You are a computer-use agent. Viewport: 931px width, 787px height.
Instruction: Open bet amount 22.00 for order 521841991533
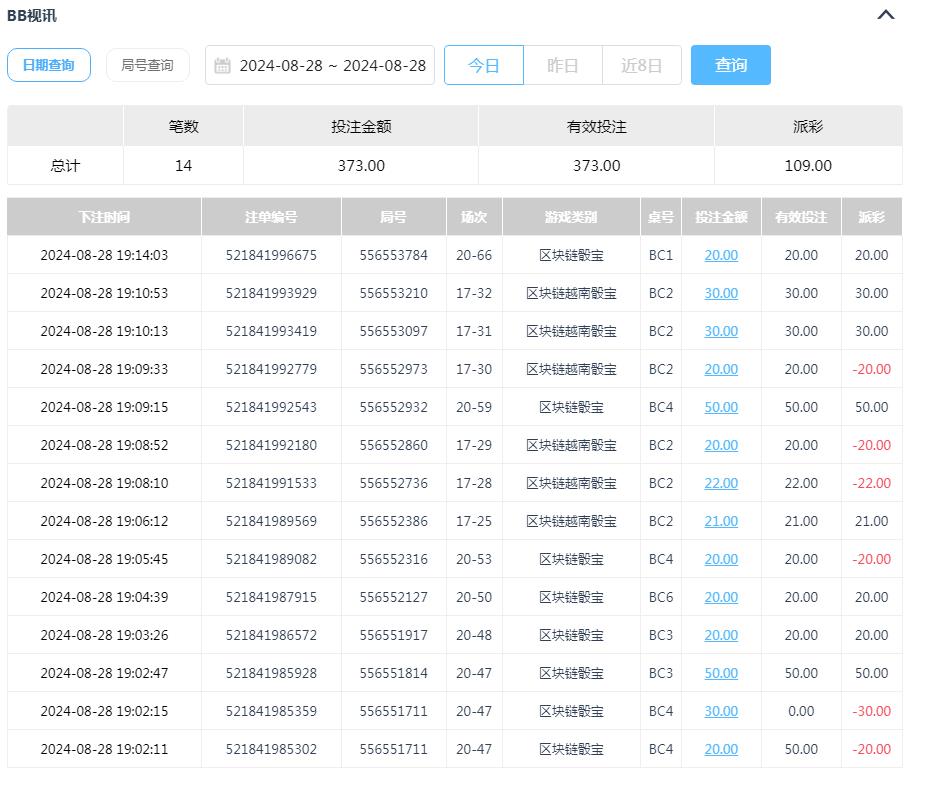720,483
